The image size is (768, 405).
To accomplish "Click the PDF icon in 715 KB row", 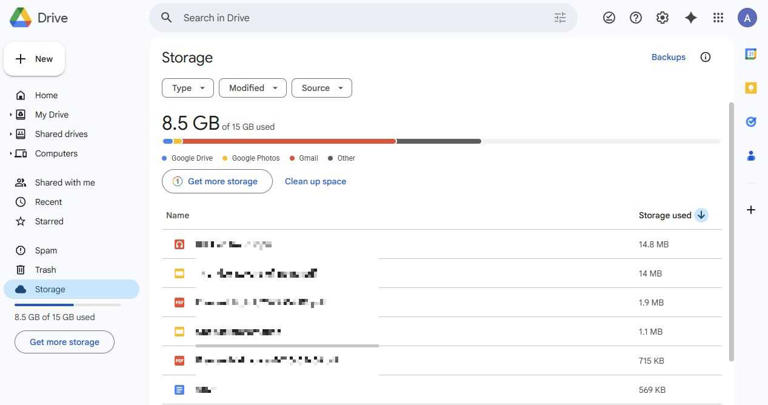I will tap(179, 360).
